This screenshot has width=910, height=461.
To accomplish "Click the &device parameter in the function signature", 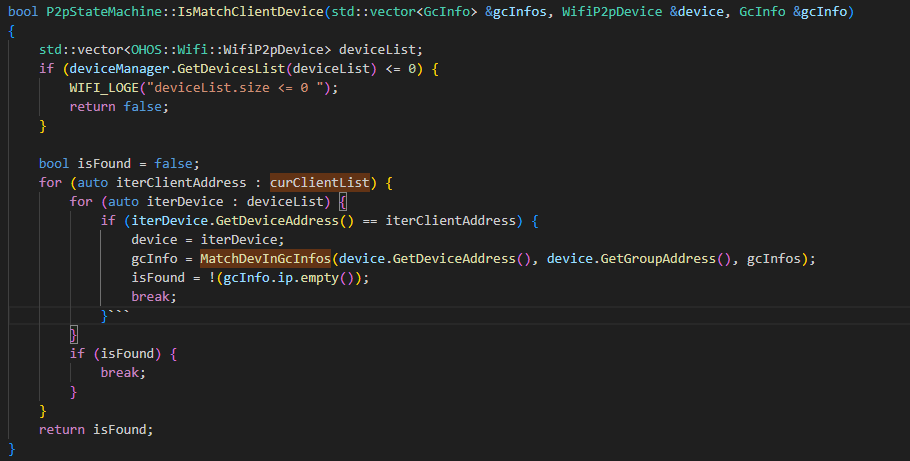I will pos(696,11).
